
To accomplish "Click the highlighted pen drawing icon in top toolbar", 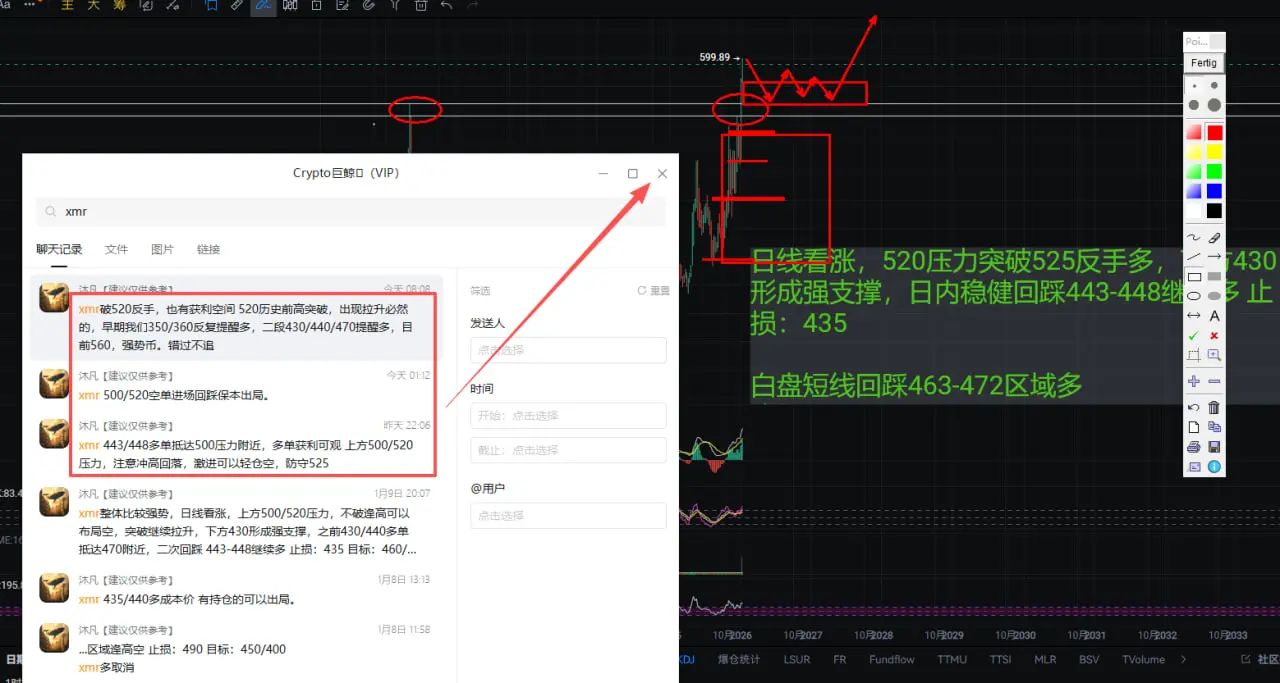I will (264, 6).
